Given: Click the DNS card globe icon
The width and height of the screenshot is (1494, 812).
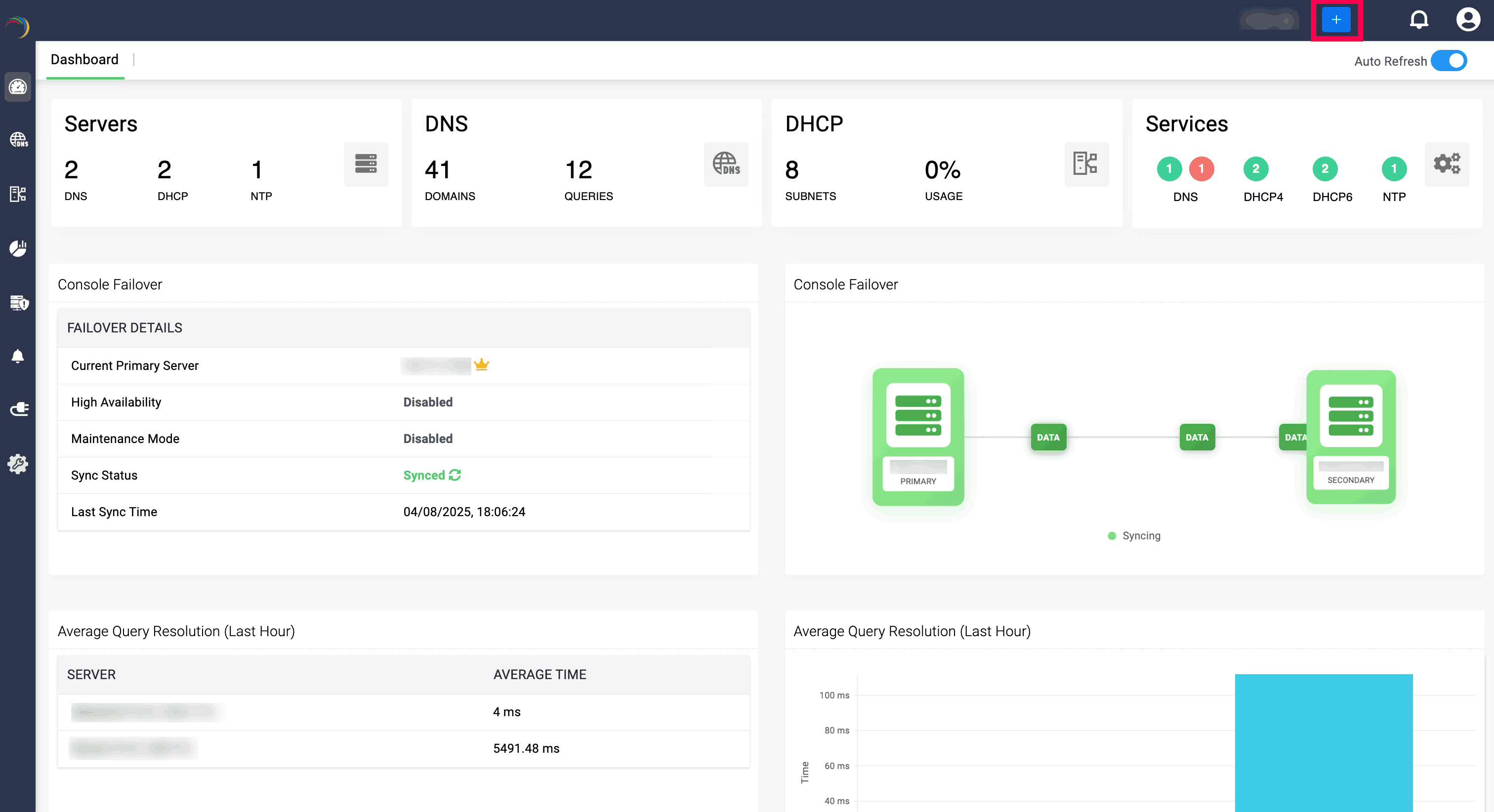Looking at the screenshot, I should click(x=726, y=164).
